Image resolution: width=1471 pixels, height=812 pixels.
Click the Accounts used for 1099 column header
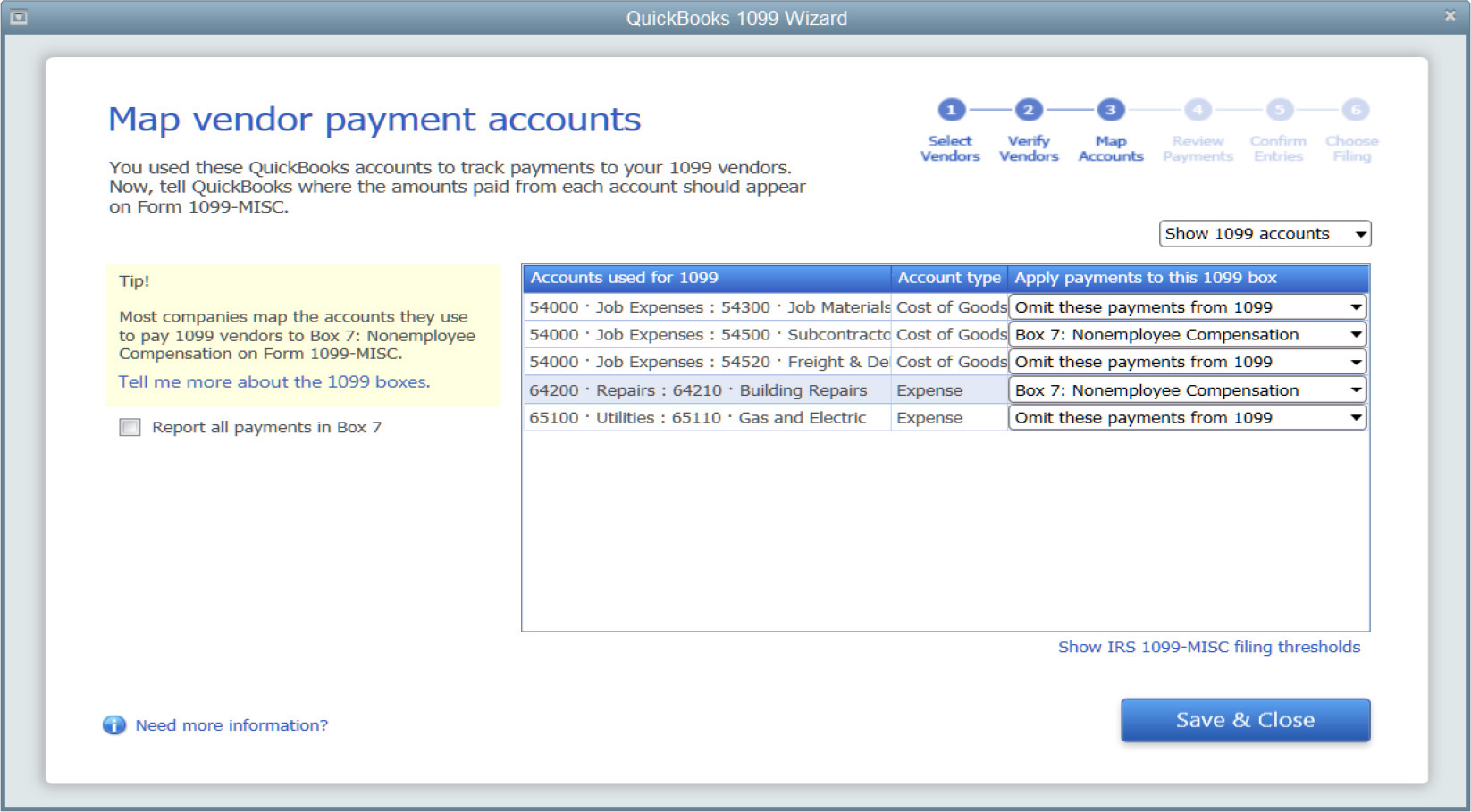click(x=707, y=278)
